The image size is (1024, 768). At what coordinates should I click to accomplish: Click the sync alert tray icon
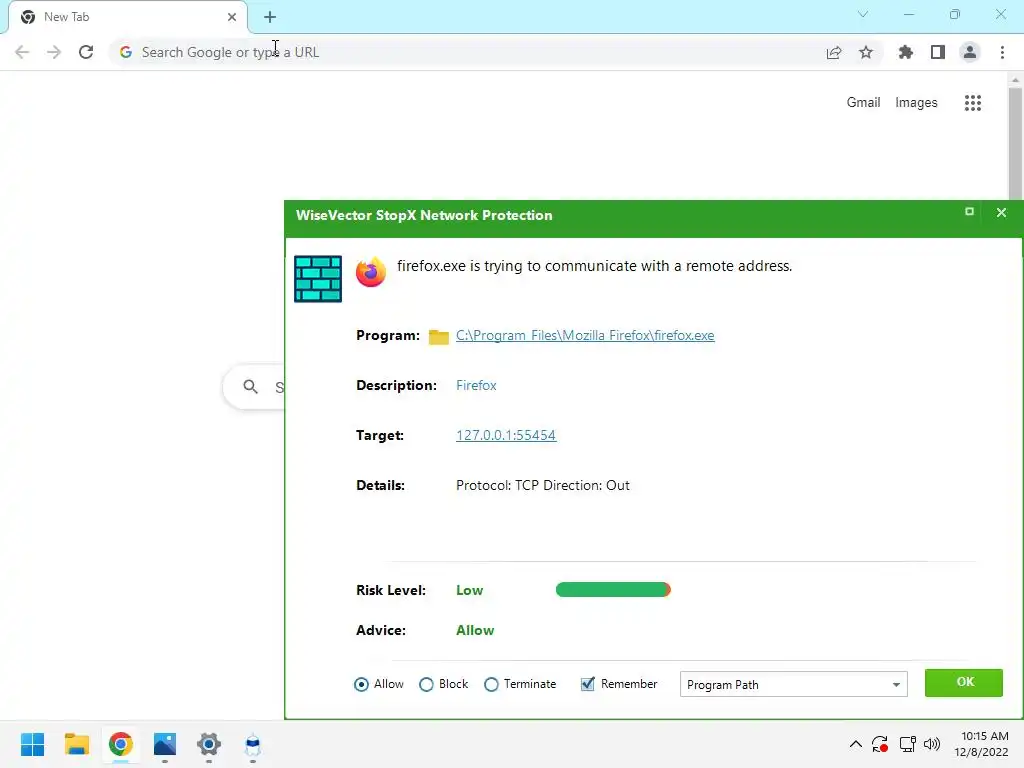[880, 744]
